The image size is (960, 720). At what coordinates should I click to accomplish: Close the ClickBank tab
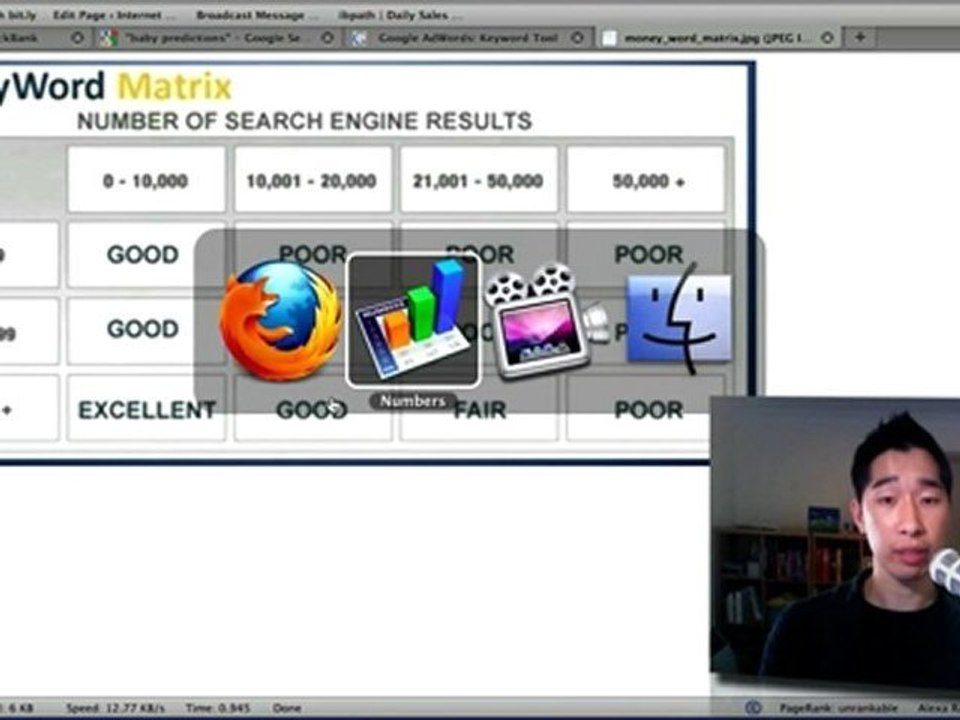click(x=77, y=38)
